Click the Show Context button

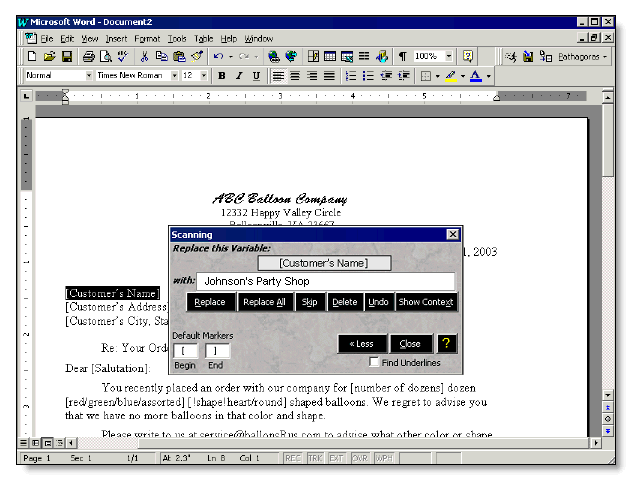425,302
